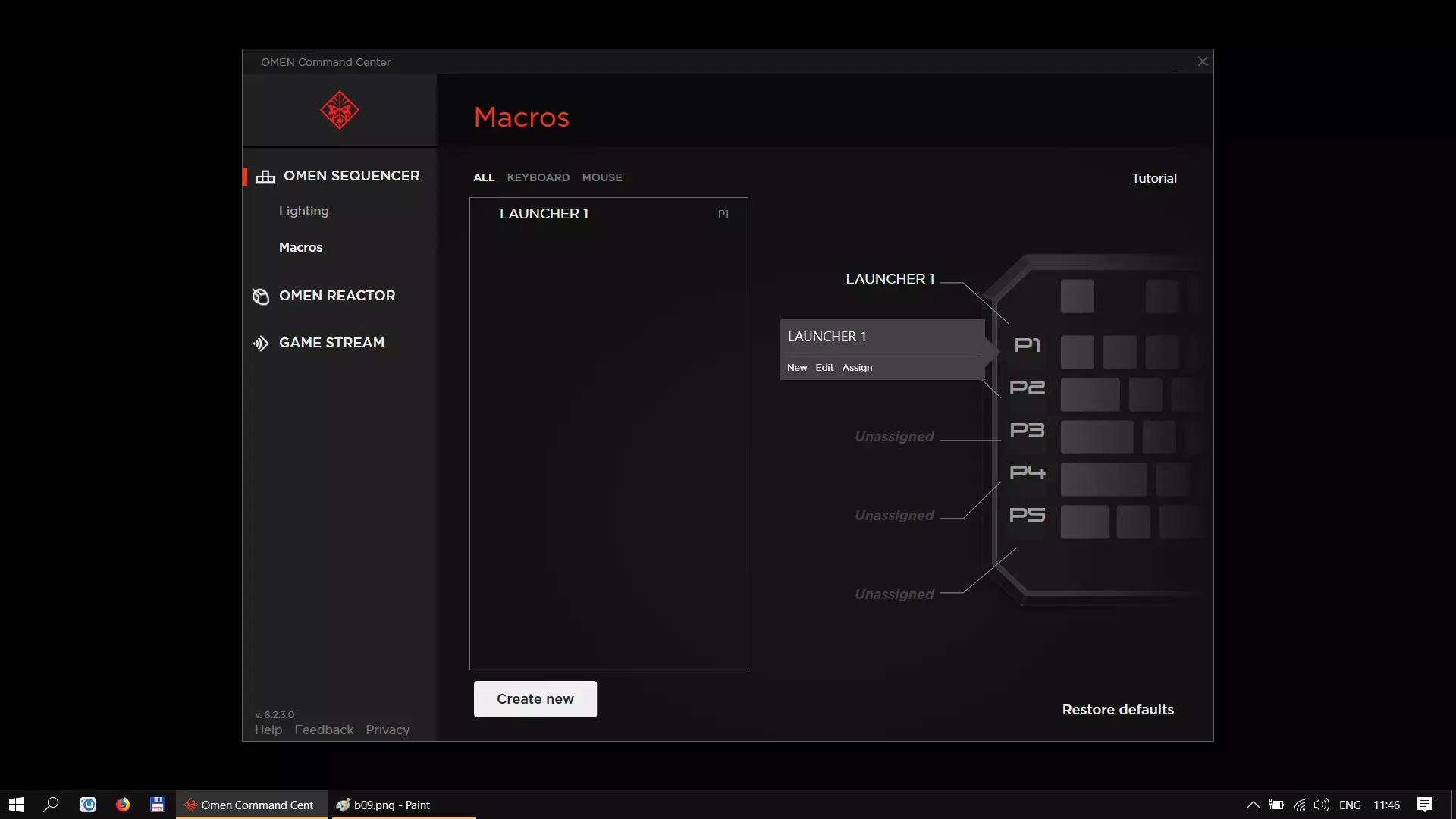The height and width of the screenshot is (819, 1456).
Task: Click the version number v. 6.2.3.0
Action: [x=275, y=714]
